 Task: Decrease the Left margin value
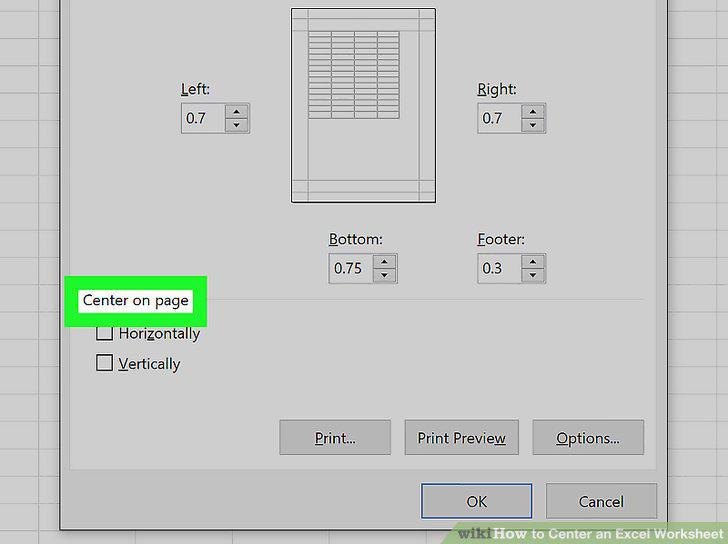[x=237, y=125]
